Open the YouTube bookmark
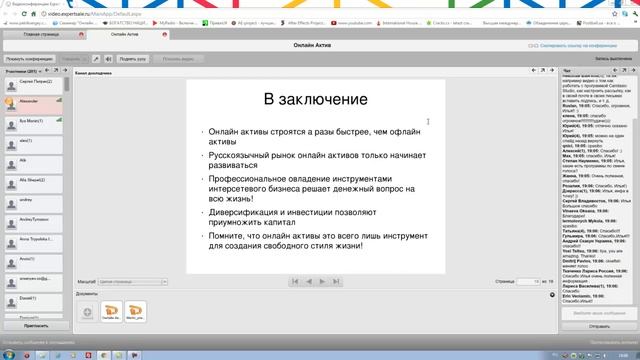 tap(351, 23)
